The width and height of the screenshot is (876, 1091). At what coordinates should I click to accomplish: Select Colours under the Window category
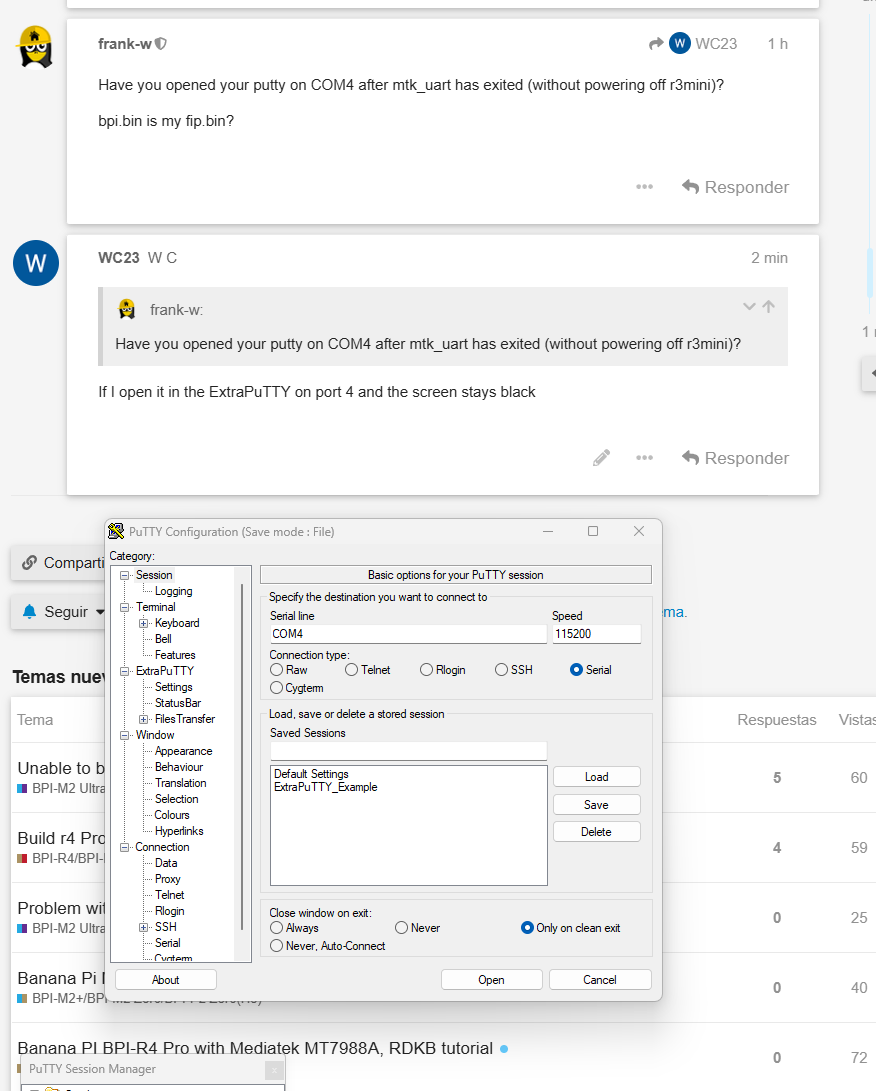click(x=172, y=815)
